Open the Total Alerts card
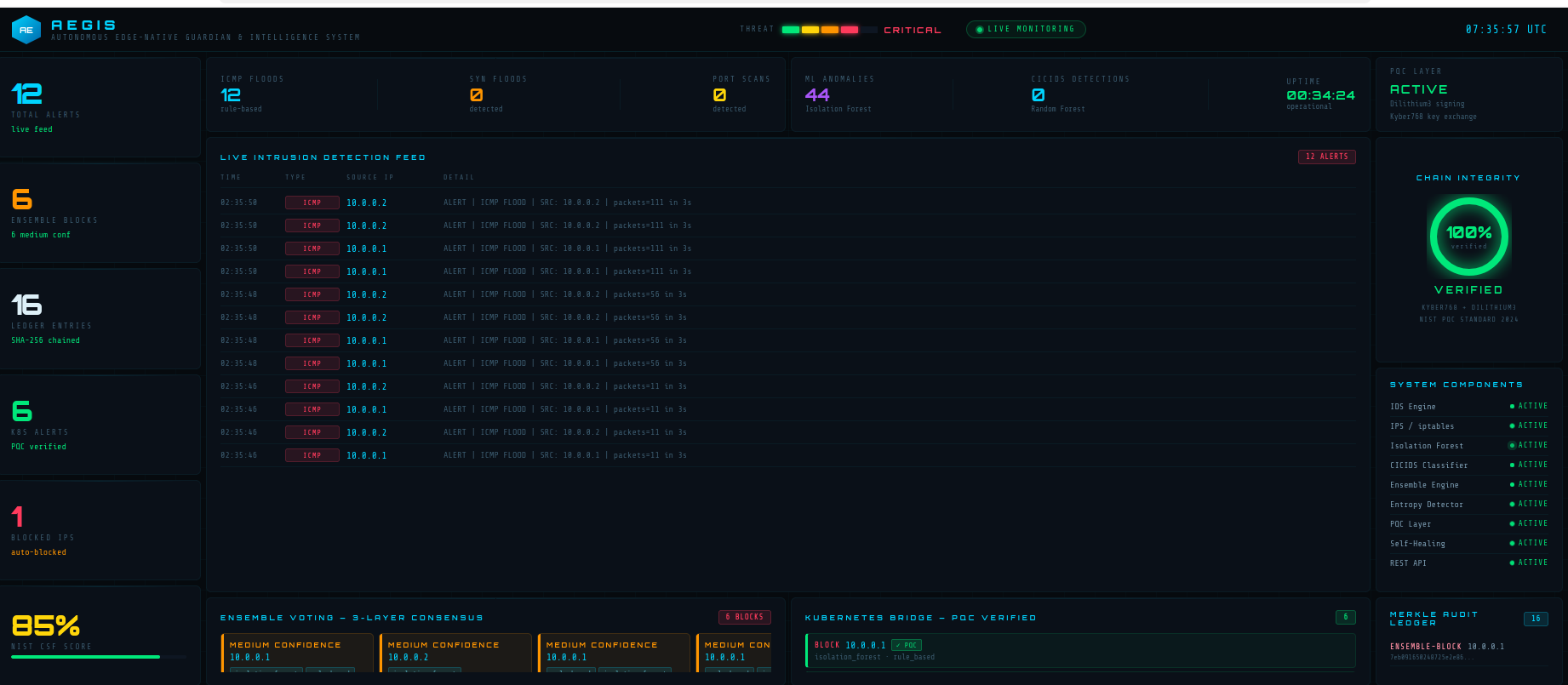This screenshot has width=1568, height=685. [100, 107]
